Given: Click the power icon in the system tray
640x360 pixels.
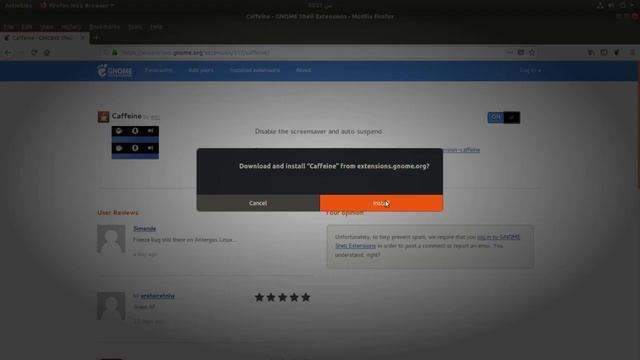Looking at the screenshot, I should [623, 5].
